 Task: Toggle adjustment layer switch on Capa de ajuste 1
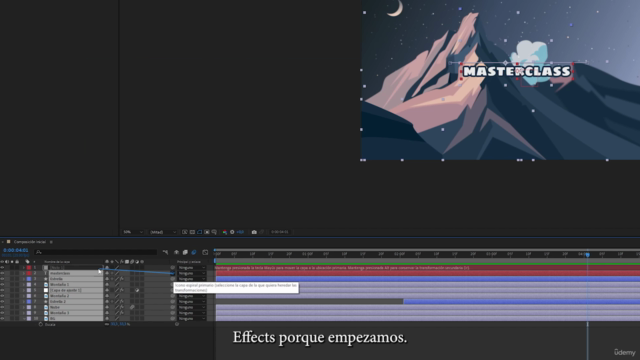[137, 290]
